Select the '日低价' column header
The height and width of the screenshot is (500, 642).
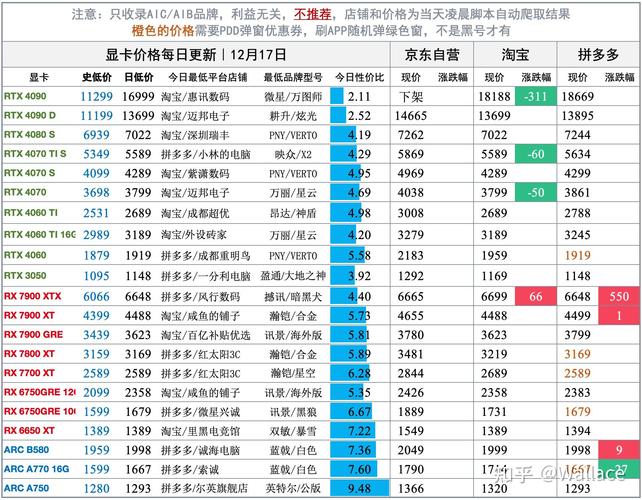click(x=138, y=77)
